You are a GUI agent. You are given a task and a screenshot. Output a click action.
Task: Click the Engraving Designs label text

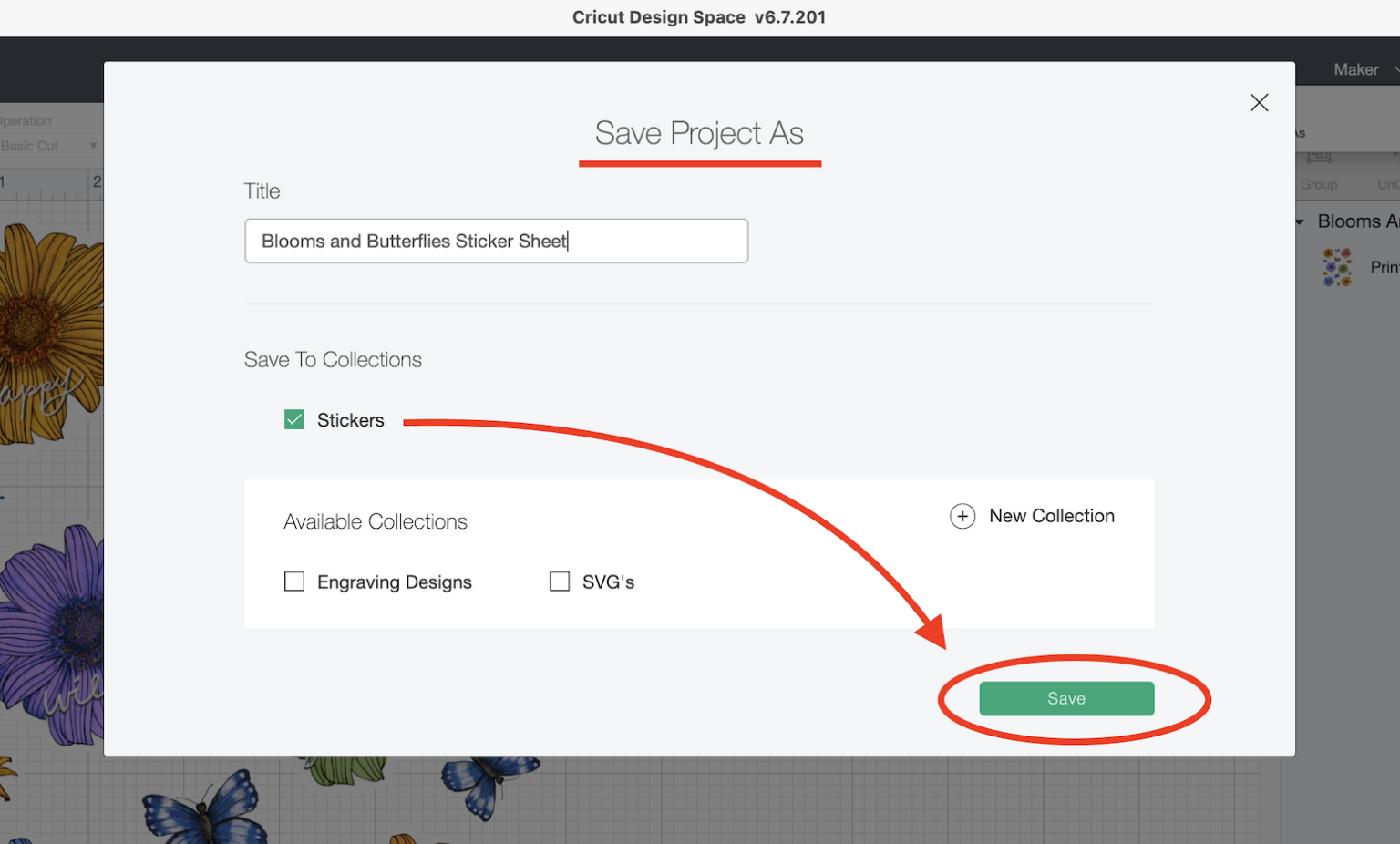(394, 582)
